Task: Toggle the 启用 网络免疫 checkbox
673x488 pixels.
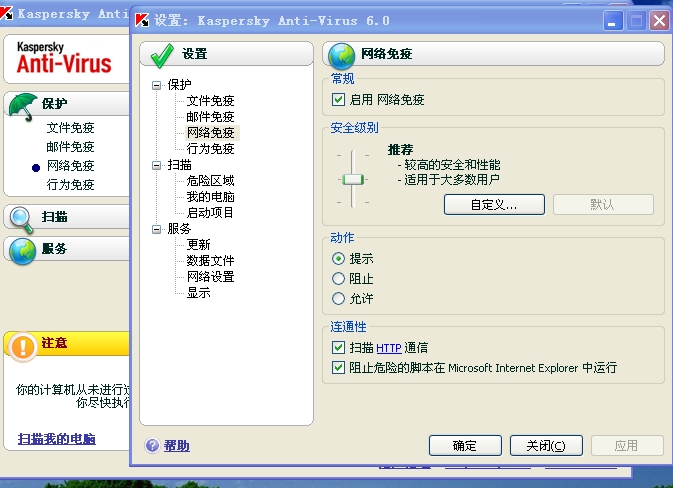Action: pyautogui.click(x=338, y=100)
